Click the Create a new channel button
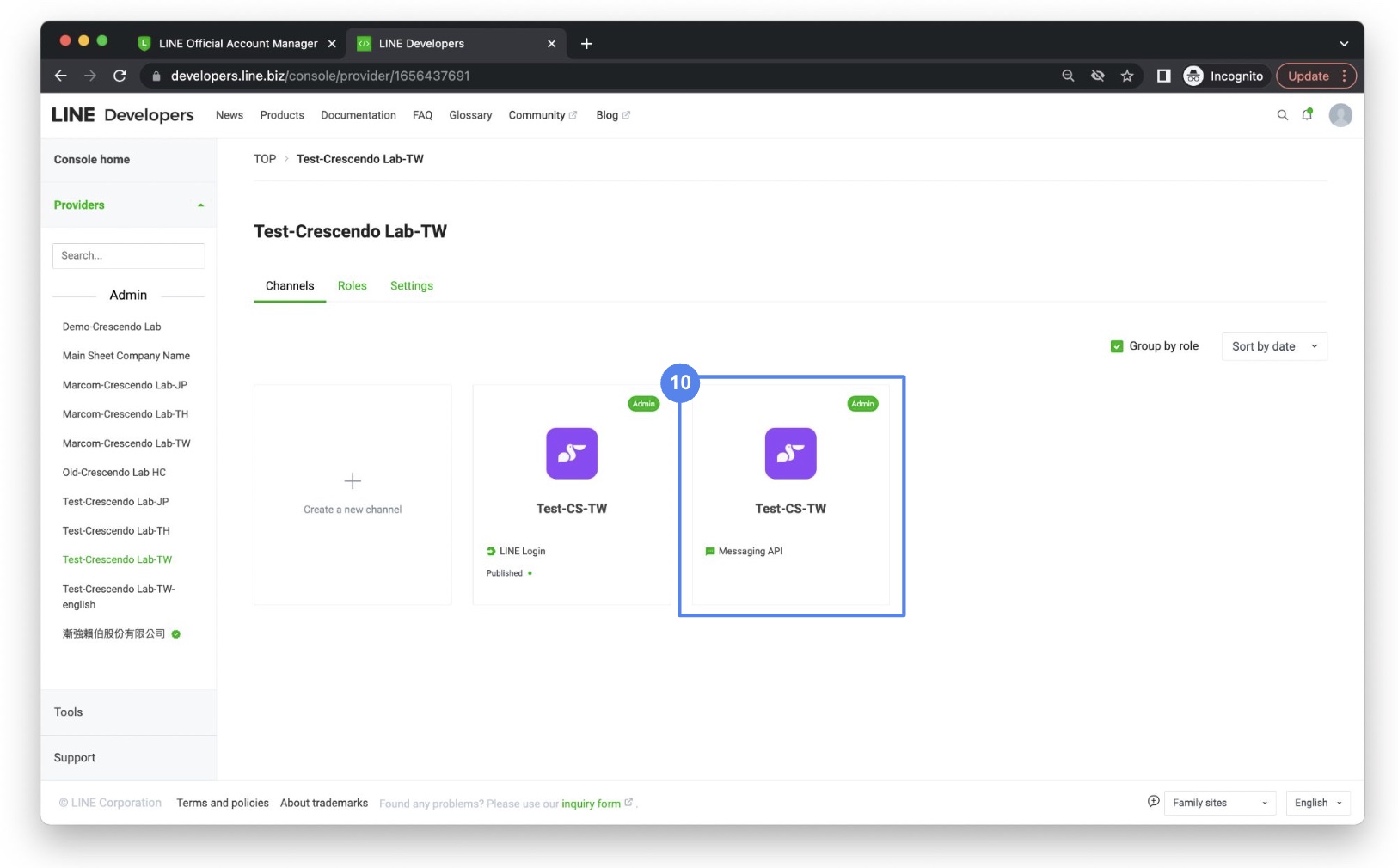 click(x=352, y=494)
